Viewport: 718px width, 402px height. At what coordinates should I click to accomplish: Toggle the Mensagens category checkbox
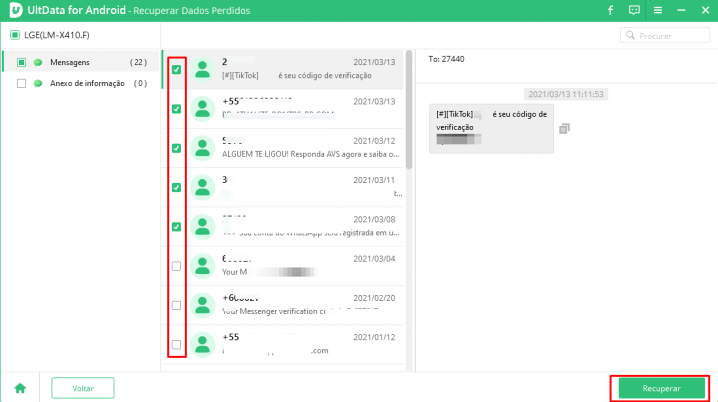[22, 62]
